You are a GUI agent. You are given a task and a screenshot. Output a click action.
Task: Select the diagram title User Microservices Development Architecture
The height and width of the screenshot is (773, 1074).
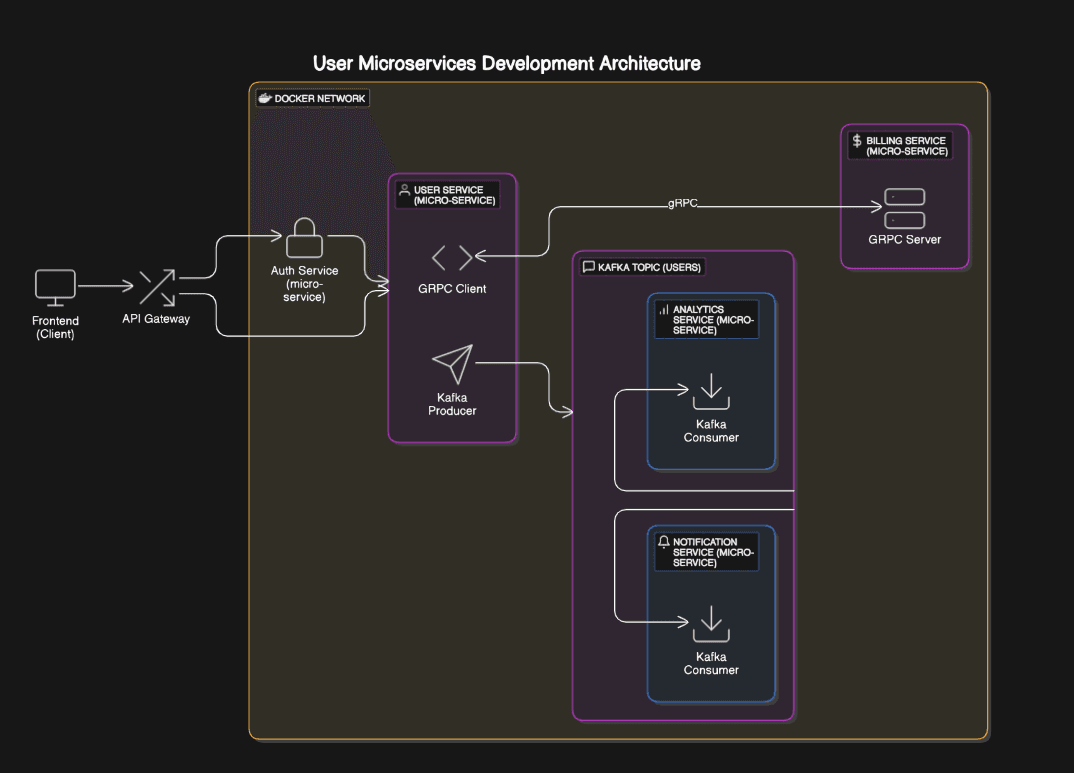506,64
